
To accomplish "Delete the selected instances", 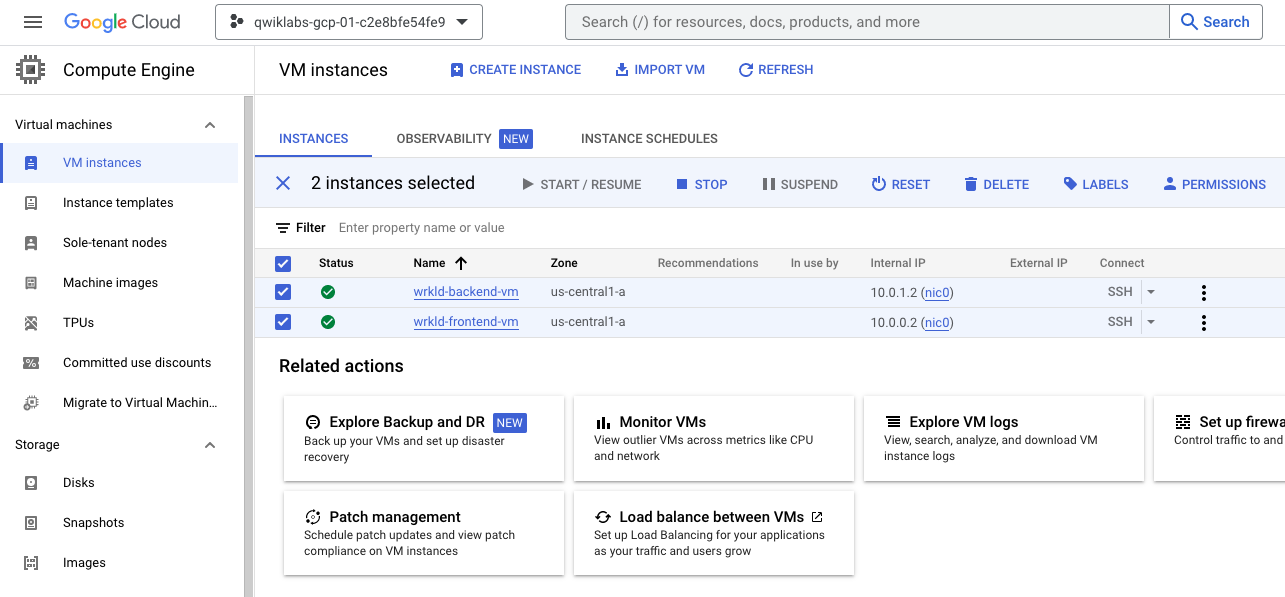I will pos(996,184).
